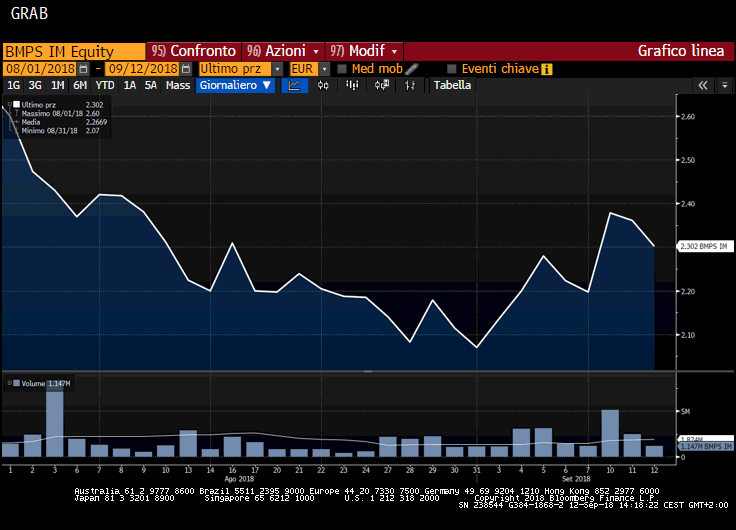Select the line chart type icon

point(295,85)
